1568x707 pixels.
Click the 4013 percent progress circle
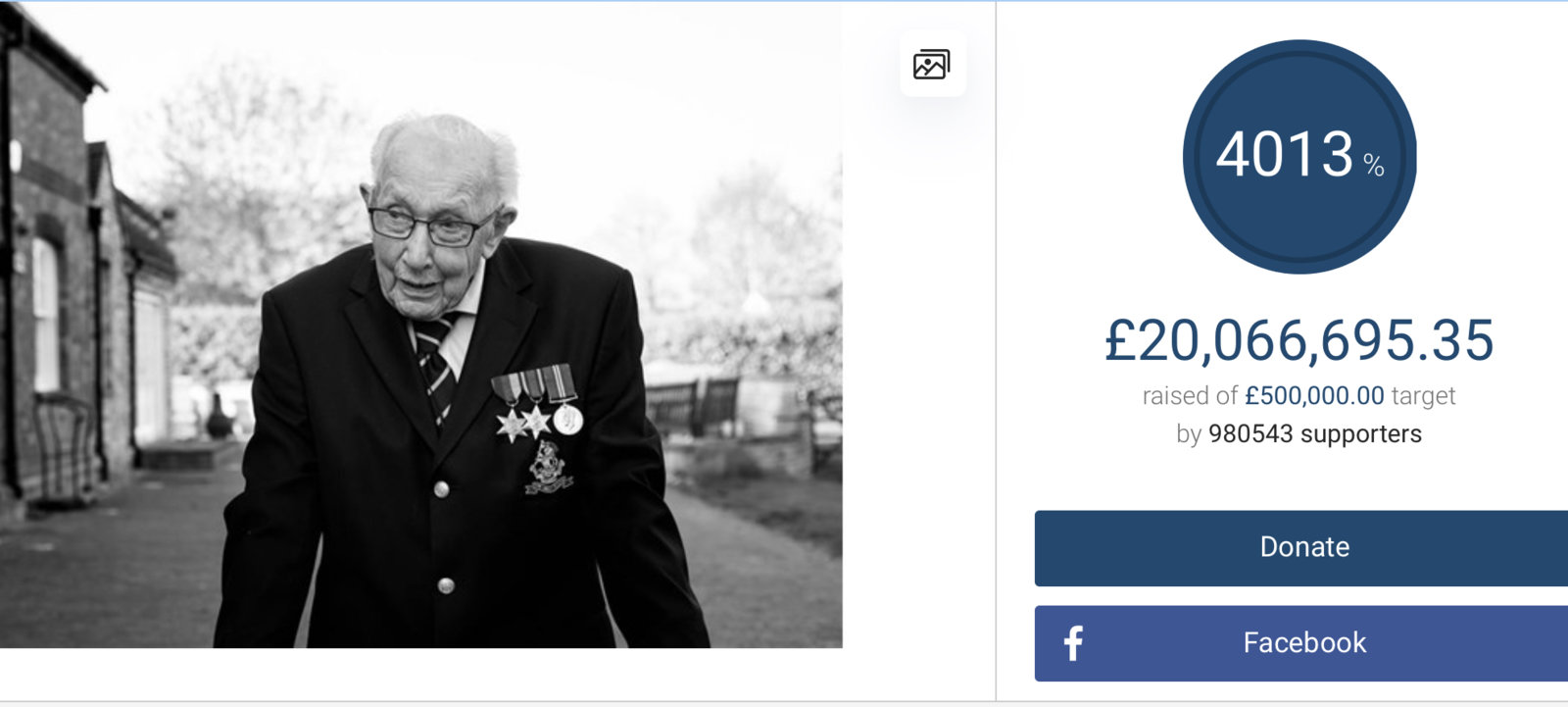[1299, 157]
